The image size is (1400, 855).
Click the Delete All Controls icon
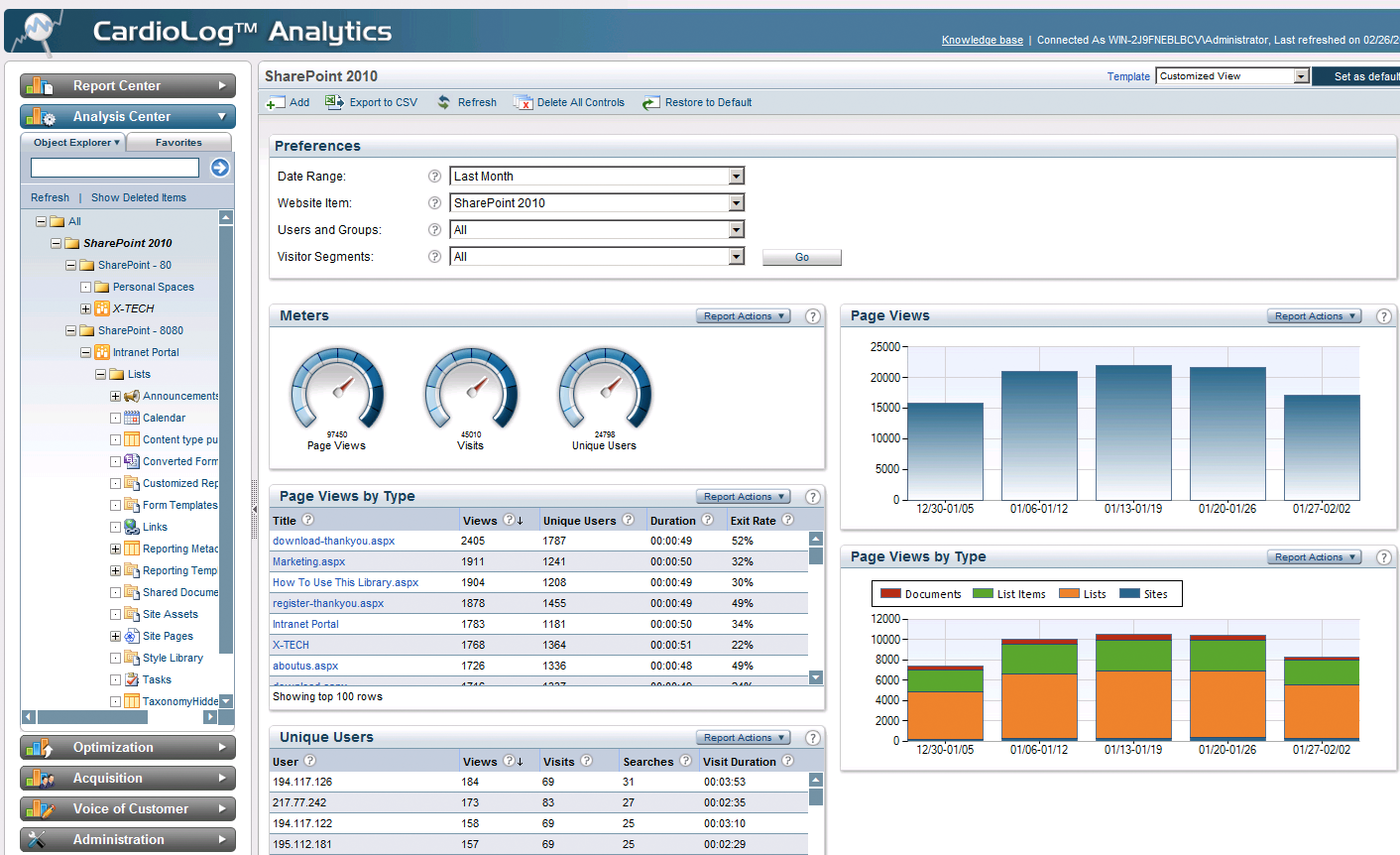point(523,102)
